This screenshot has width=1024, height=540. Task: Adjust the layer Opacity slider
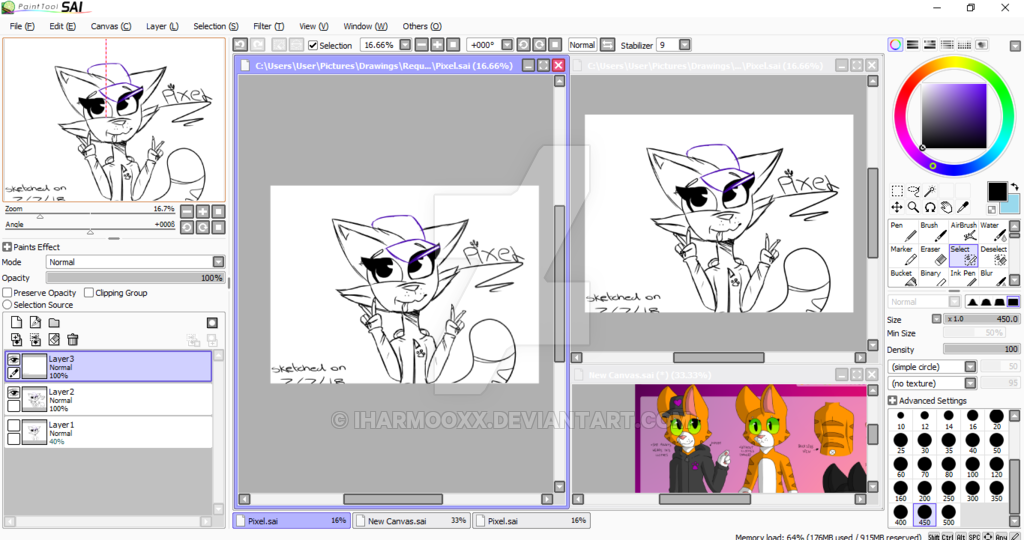[136, 278]
